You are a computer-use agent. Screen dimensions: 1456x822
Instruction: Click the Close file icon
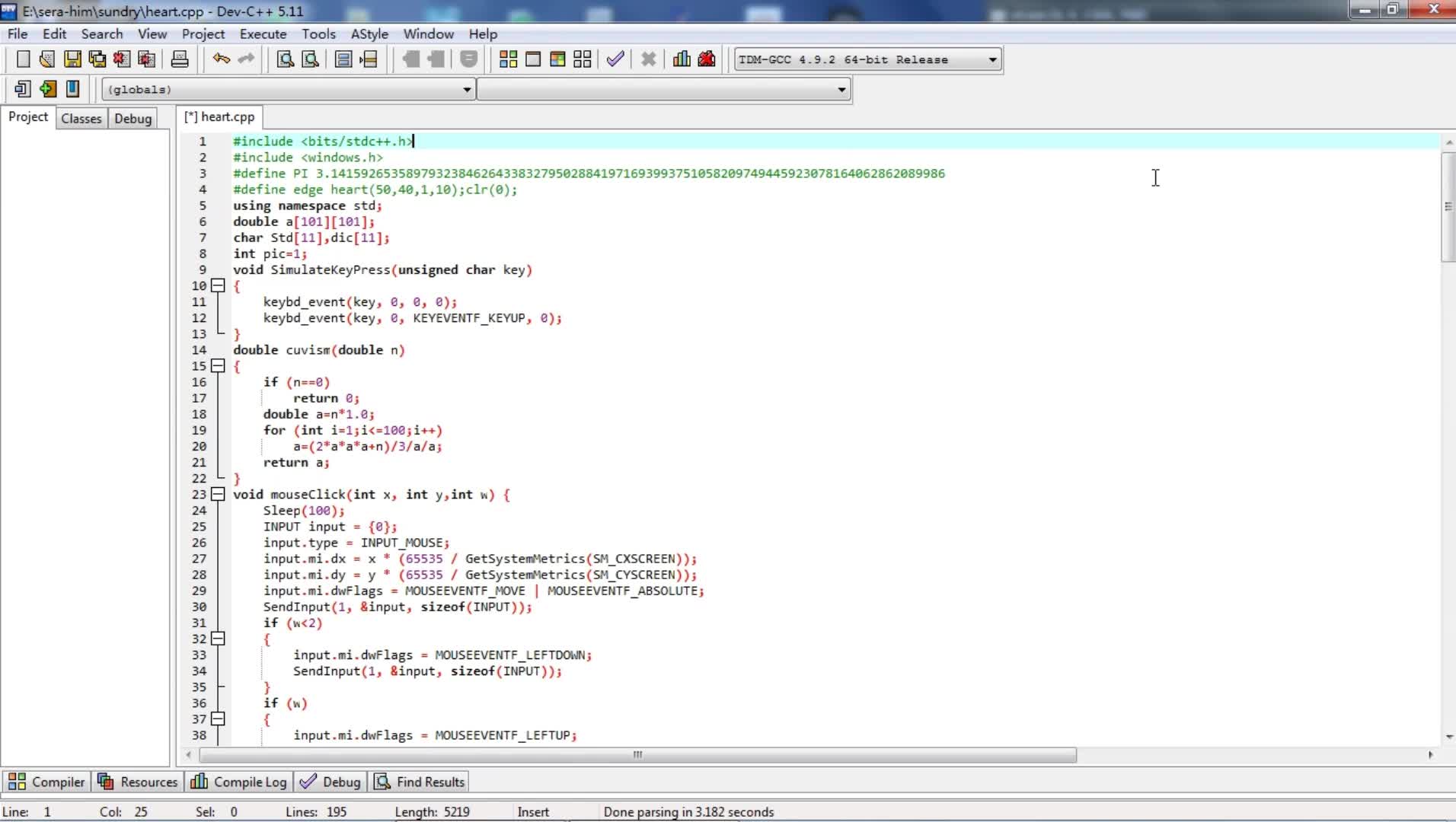coord(122,59)
